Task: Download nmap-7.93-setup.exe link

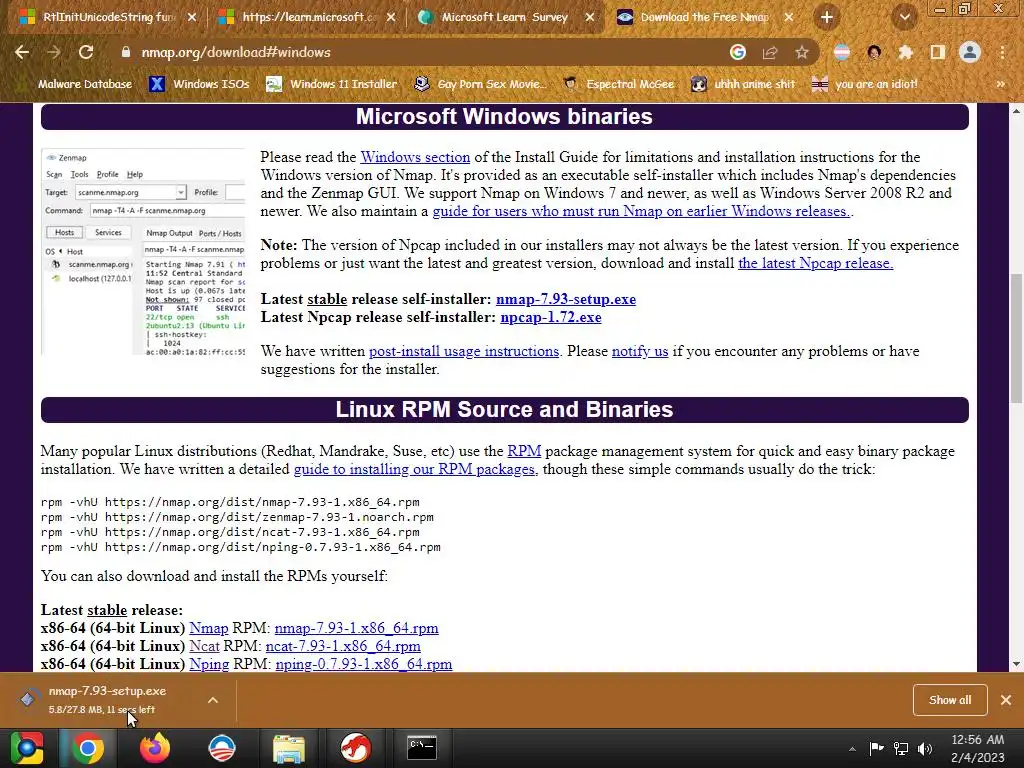Action: pos(566,299)
